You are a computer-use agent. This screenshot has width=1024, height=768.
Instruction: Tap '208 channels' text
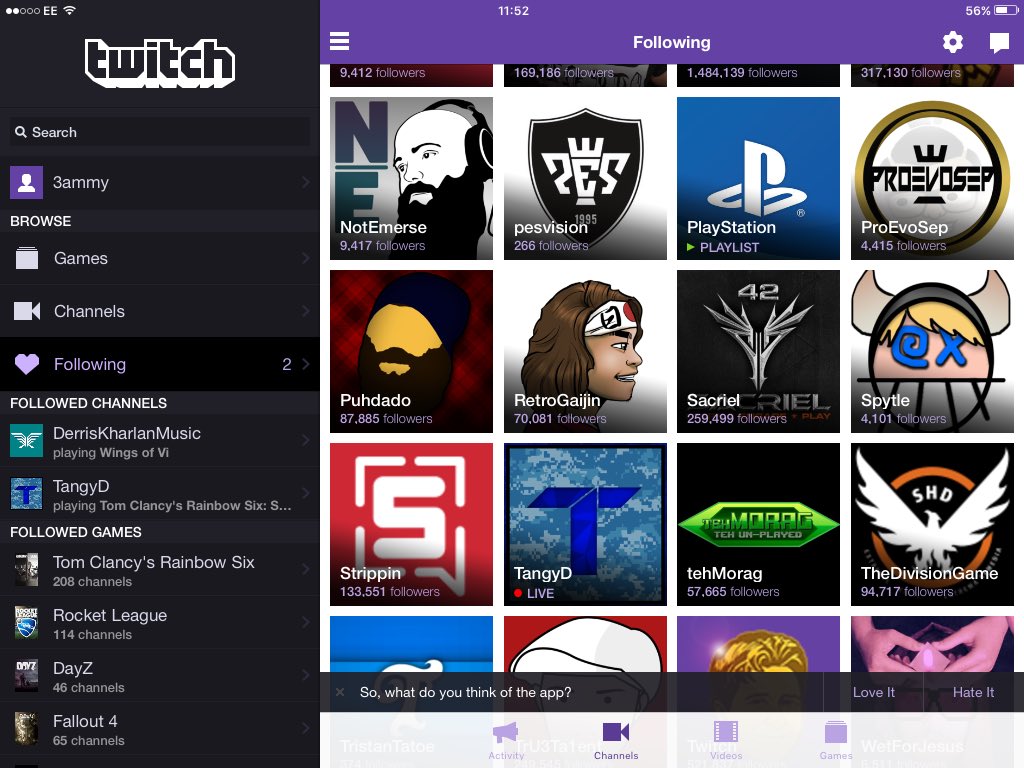coord(92,581)
